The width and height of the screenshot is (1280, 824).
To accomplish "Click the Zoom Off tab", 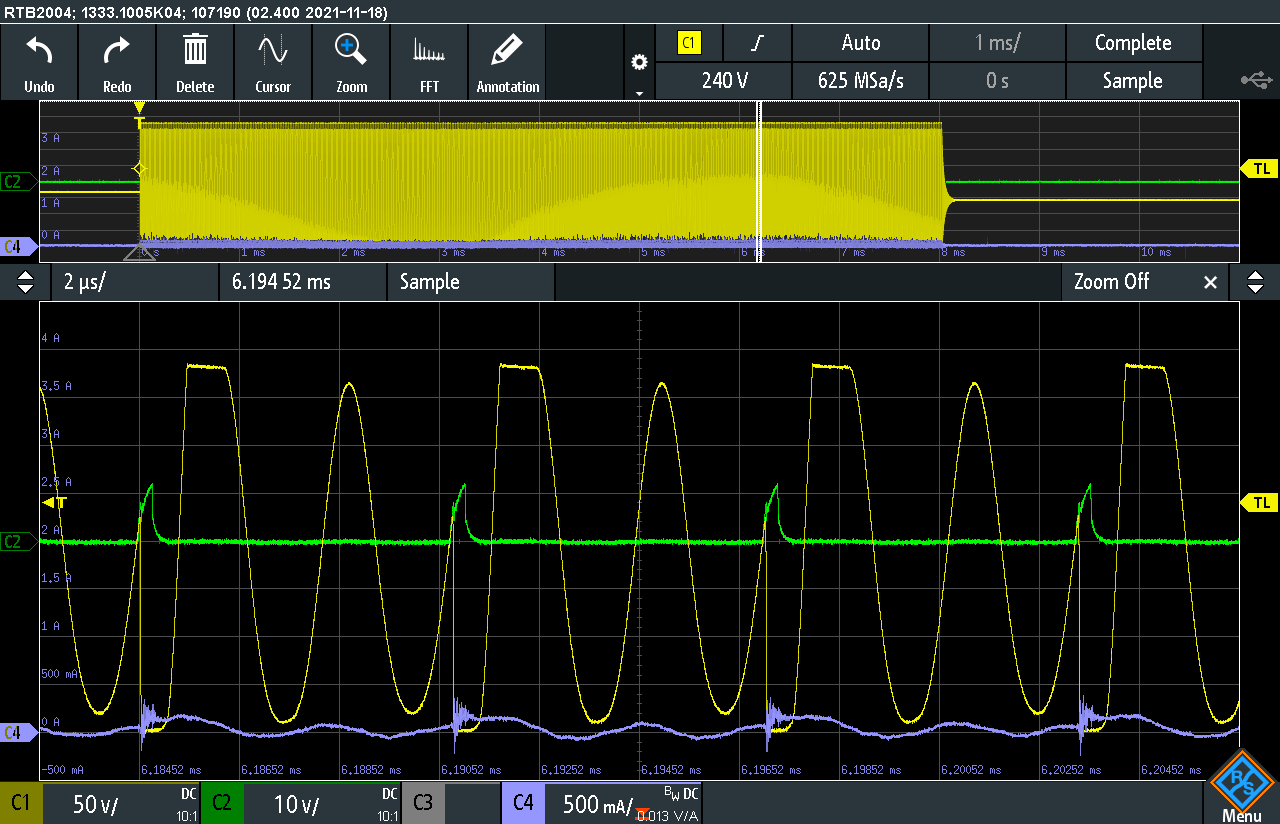I will (x=1111, y=282).
